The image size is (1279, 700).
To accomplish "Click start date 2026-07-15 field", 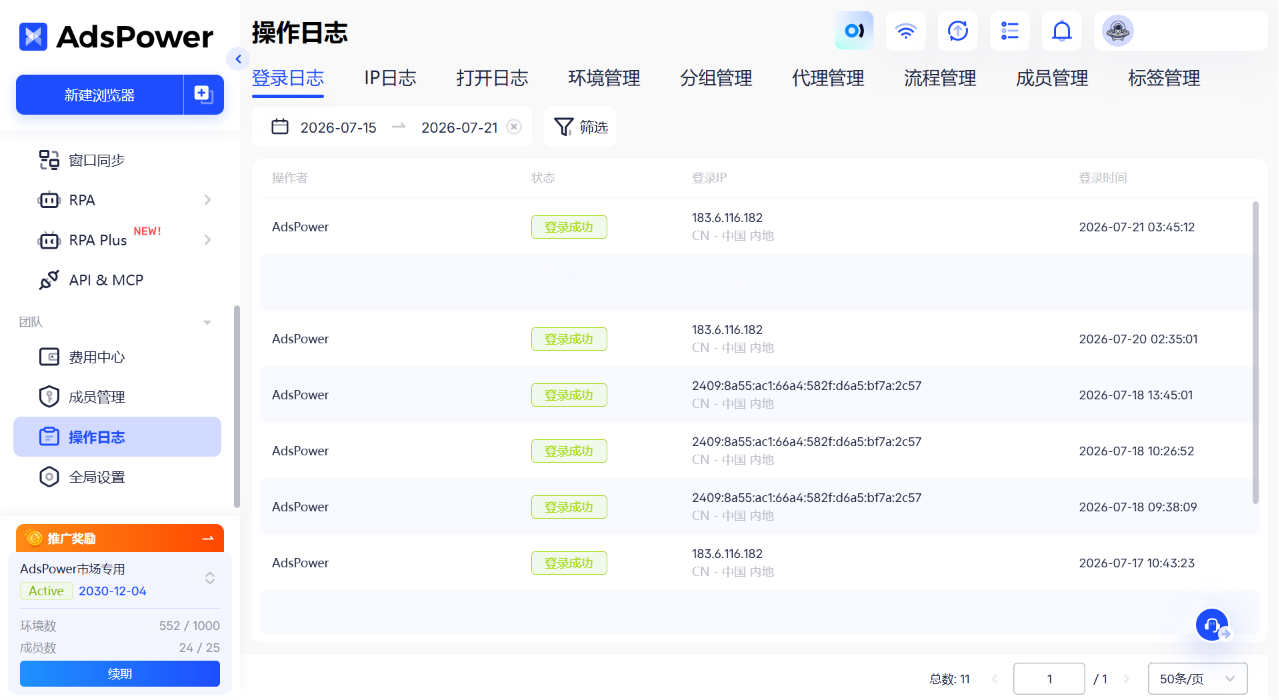I will tap(338, 127).
